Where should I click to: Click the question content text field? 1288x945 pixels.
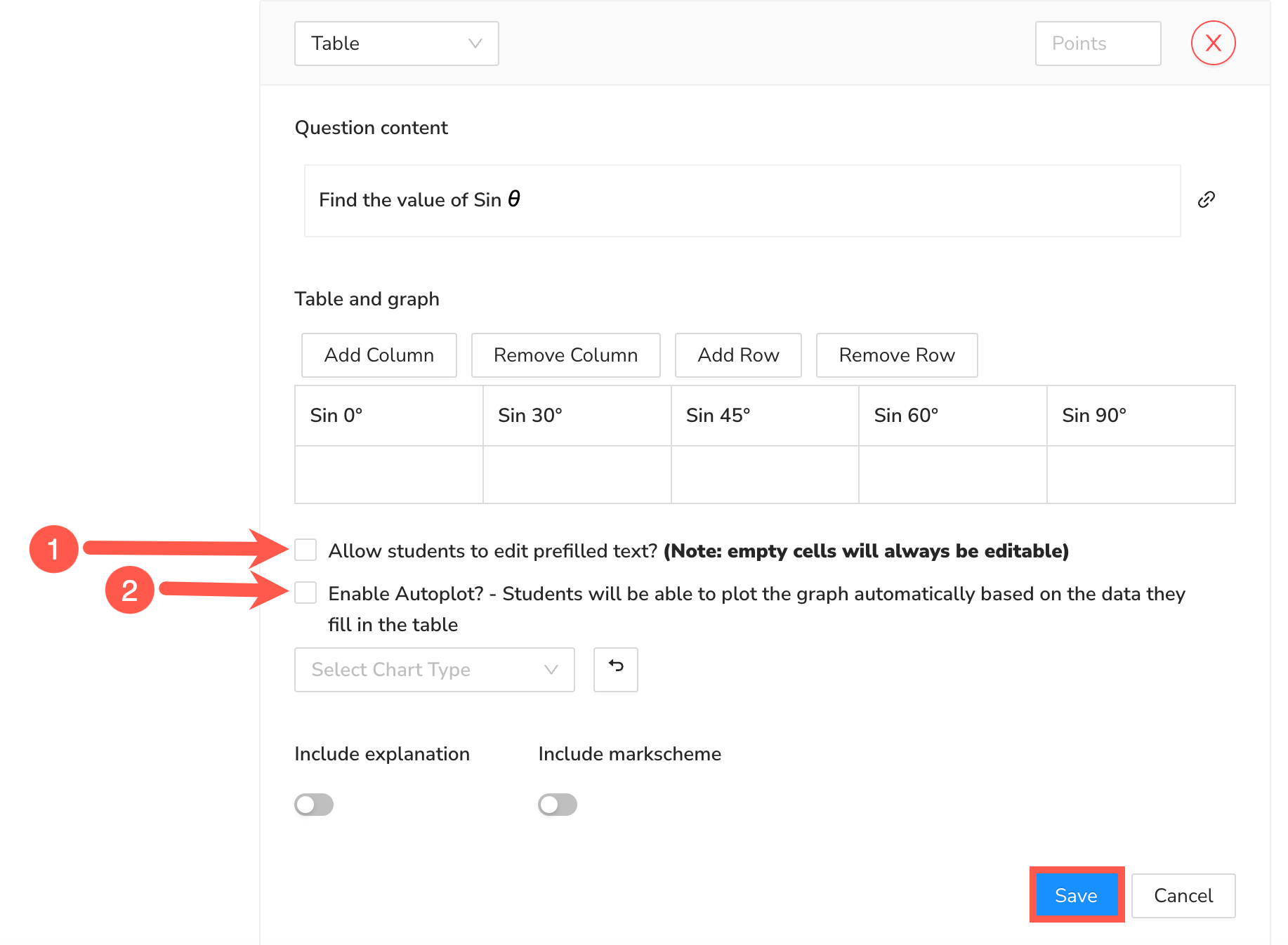click(x=742, y=201)
